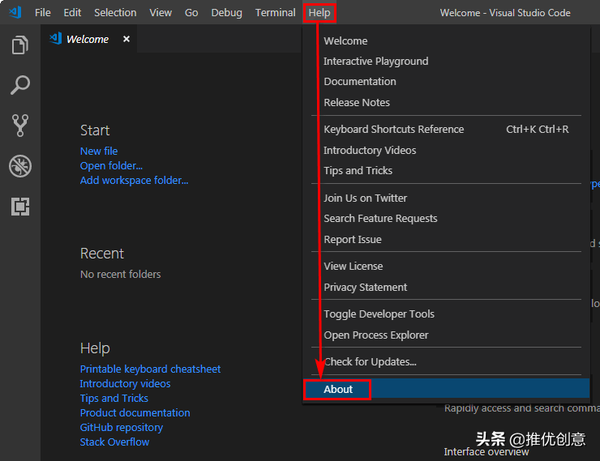Choose Search Feature Requests menu item
Image resolution: width=600 pixels, height=461 pixels.
pyautogui.click(x=446, y=218)
